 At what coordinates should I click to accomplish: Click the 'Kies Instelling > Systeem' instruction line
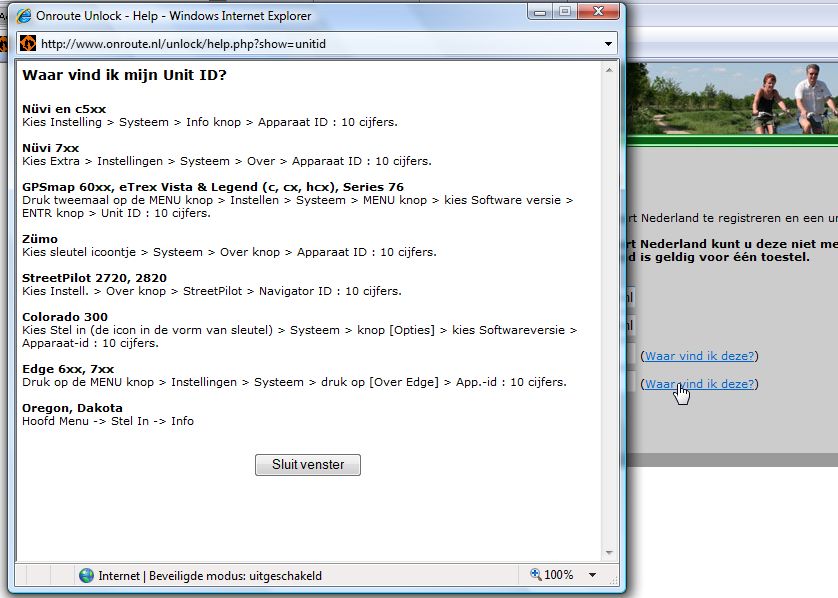click(210, 122)
